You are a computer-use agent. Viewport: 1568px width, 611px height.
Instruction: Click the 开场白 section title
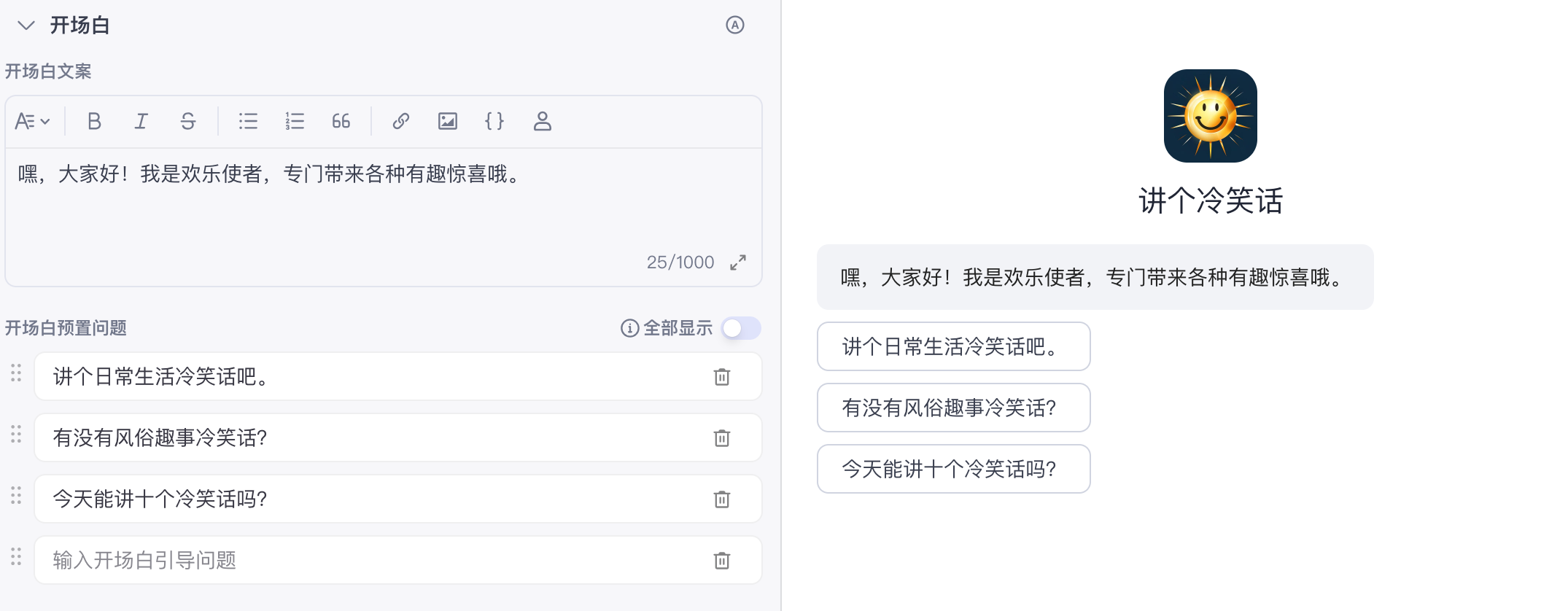pos(80,26)
